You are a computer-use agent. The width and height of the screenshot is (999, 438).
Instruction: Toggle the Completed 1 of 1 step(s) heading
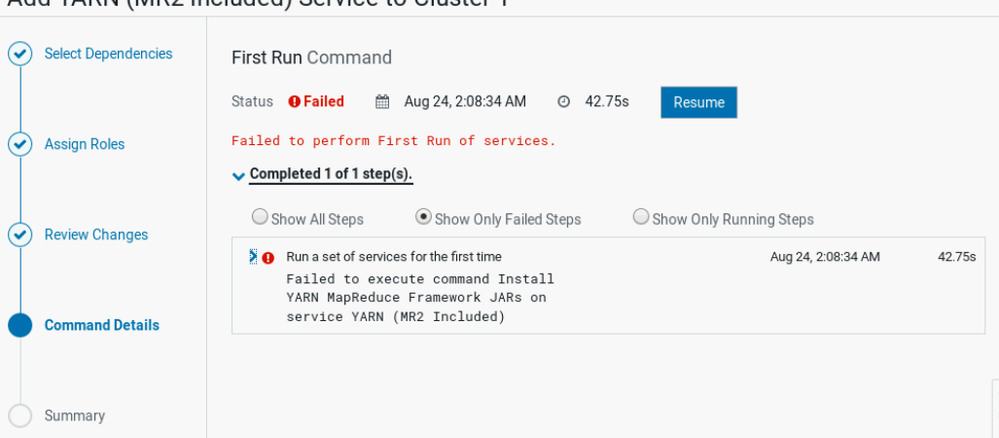coord(331,174)
